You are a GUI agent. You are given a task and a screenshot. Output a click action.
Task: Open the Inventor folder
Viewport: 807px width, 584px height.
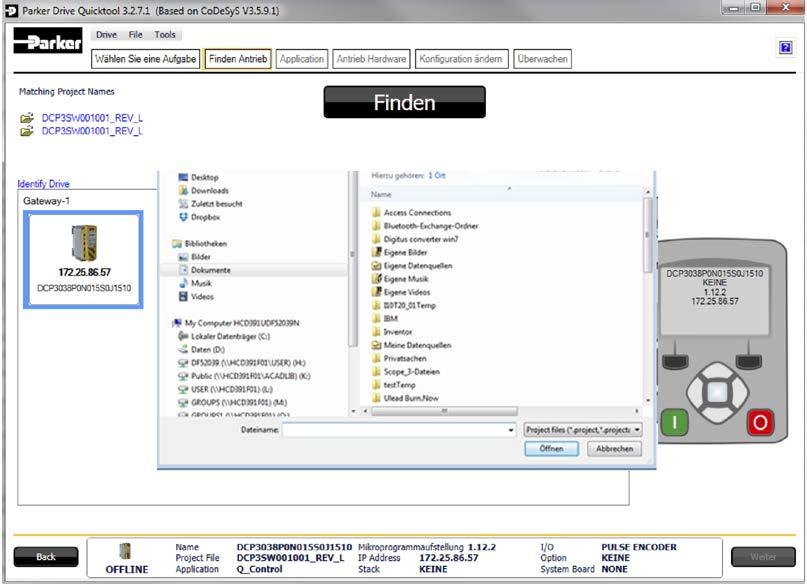[x=392, y=332]
